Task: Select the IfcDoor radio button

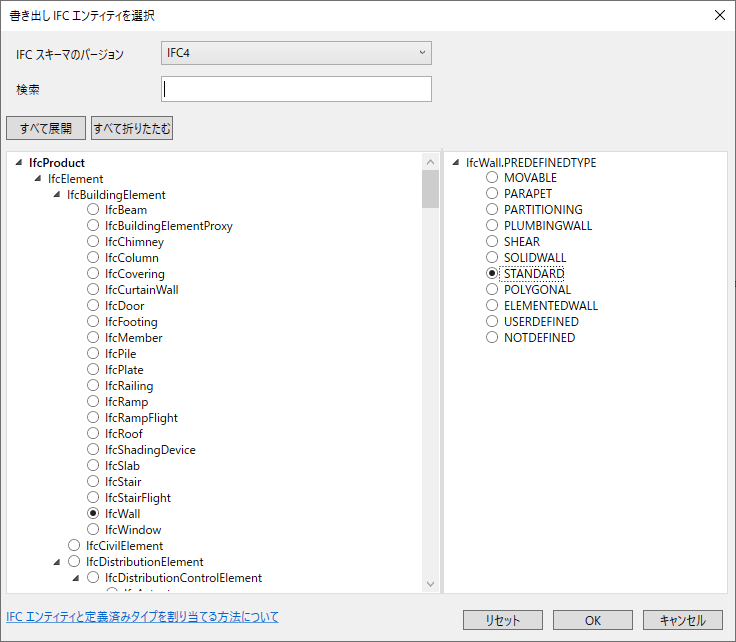Action: [x=93, y=306]
